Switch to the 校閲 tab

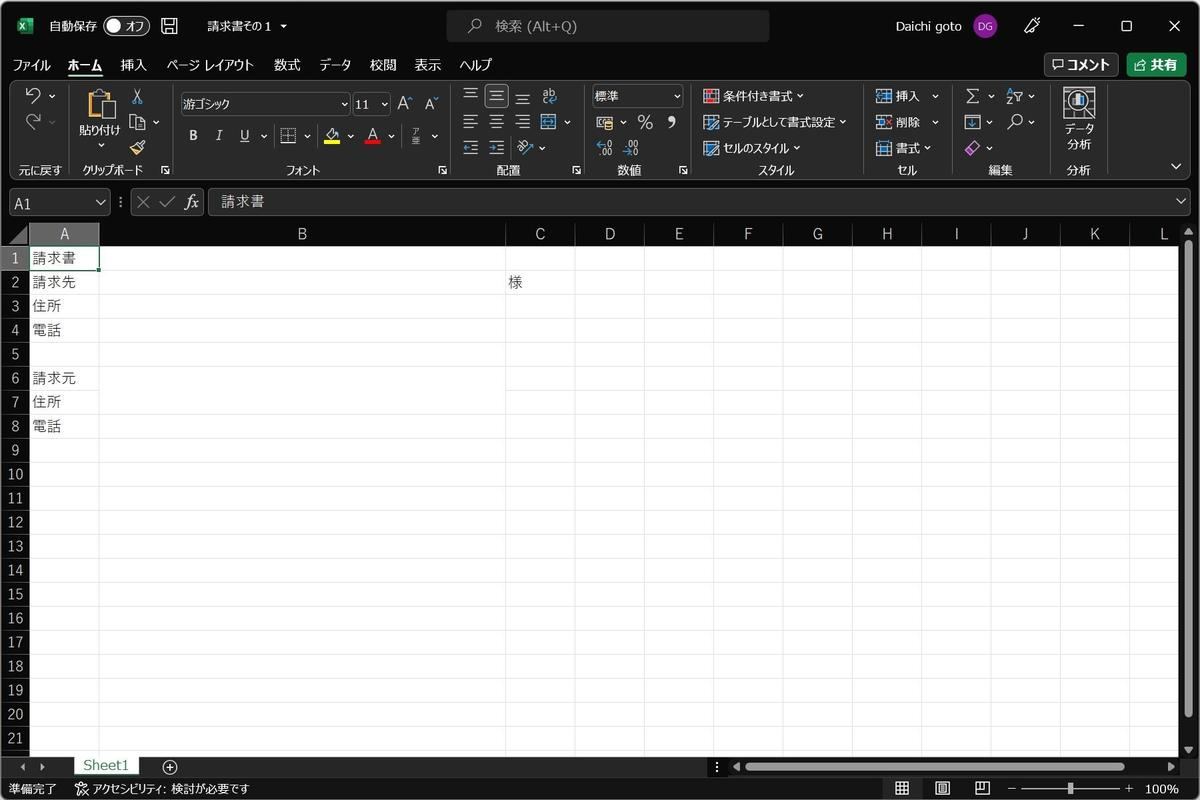coord(383,65)
